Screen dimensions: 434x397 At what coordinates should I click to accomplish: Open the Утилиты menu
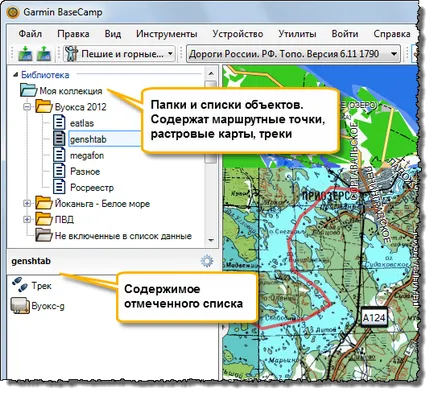point(297,34)
